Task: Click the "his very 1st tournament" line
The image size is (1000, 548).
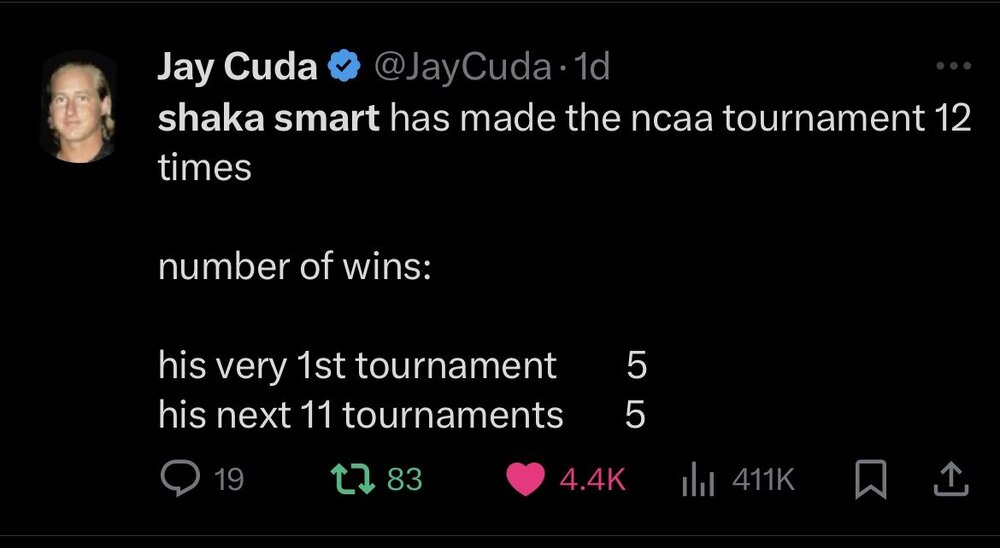Action: click(x=357, y=366)
